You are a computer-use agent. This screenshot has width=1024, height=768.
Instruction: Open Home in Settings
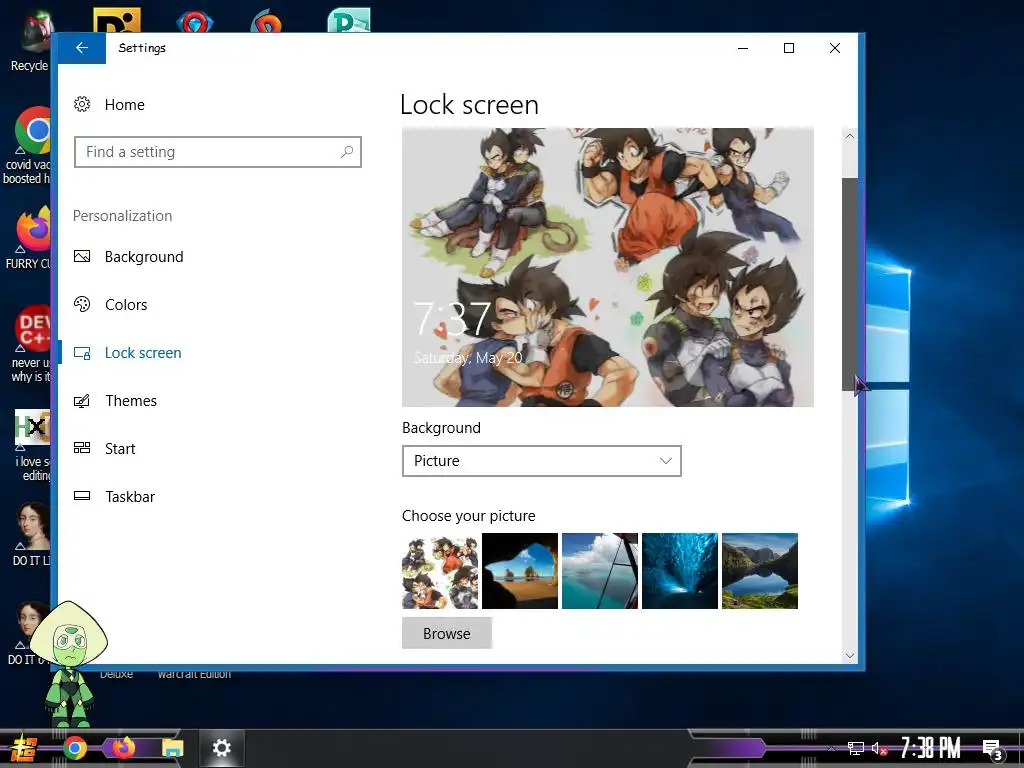(125, 104)
